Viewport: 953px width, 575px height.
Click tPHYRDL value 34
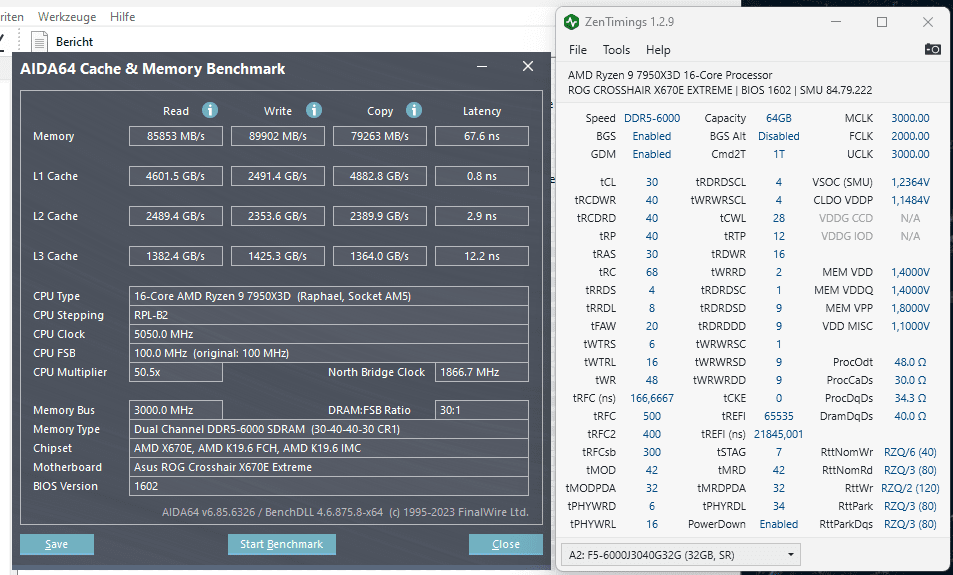point(779,506)
